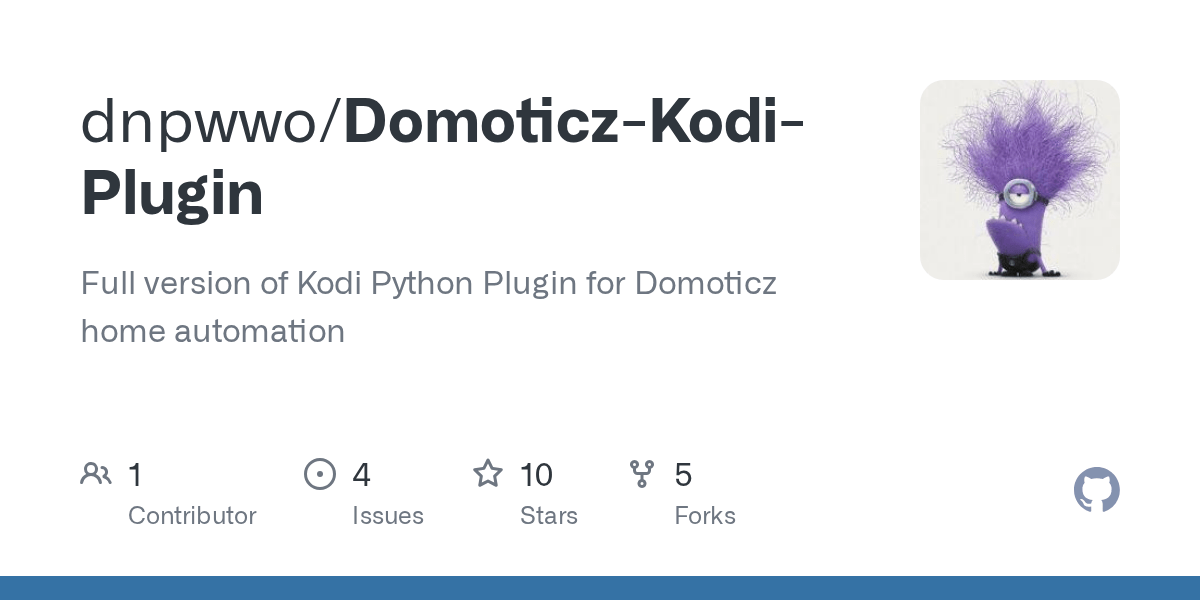Image resolution: width=1200 pixels, height=600 pixels.
Task: Select the Full version of Kodi description line
Action: click(x=429, y=284)
